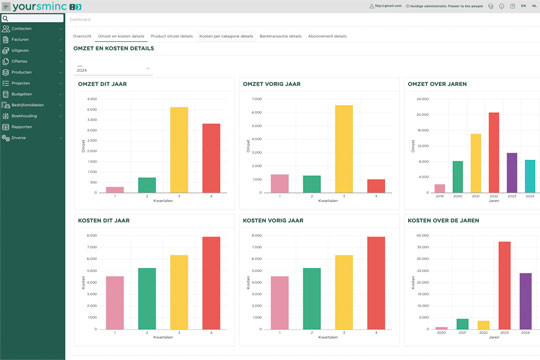Expand the Producten menu chevron
Image resolution: width=540 pixels, height=360 pixels.
click(x=61, y=72)
